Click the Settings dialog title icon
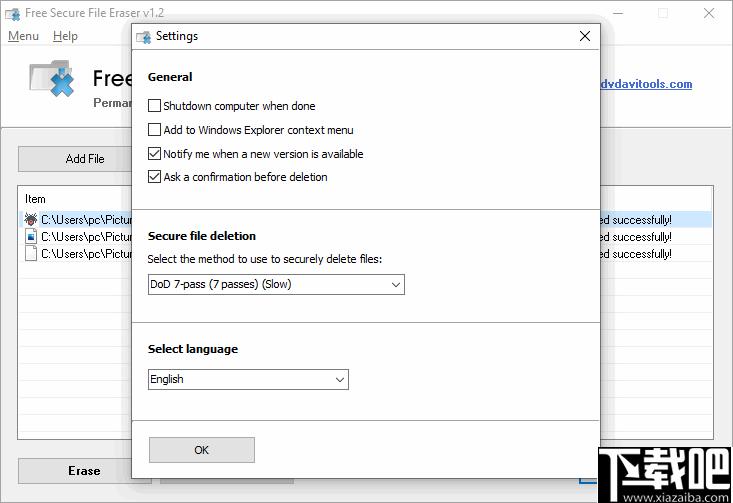 [x=143, y=37]
